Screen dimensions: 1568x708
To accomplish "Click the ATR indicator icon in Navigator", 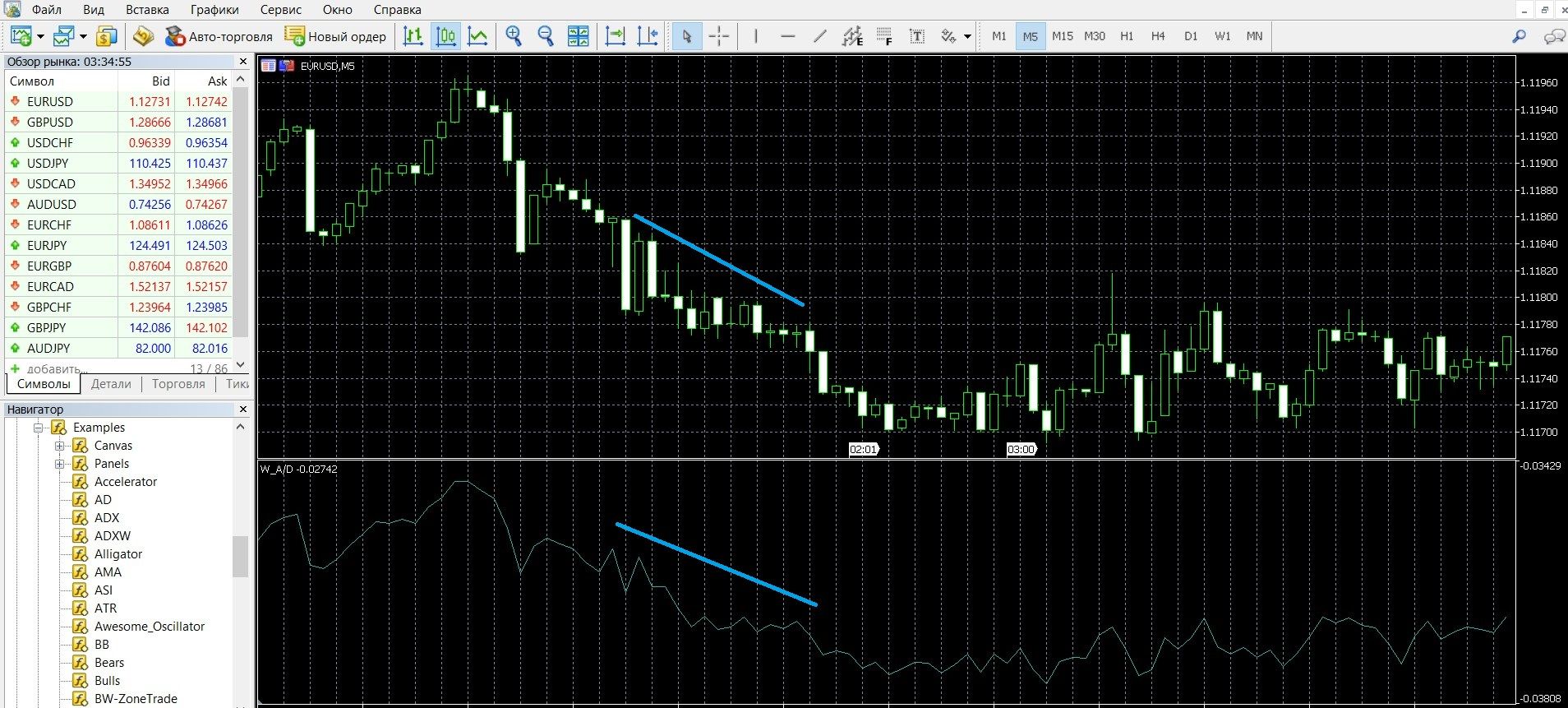I will [x=80, y=609].
